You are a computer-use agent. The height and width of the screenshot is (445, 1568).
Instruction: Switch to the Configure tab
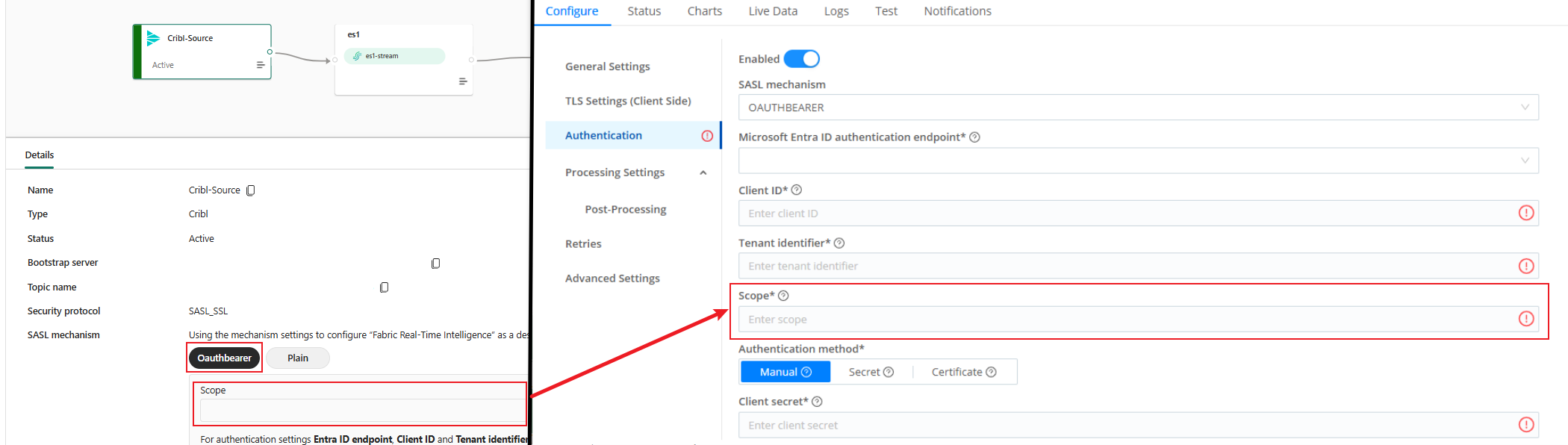pyautogui.click(x=572, y=11)
